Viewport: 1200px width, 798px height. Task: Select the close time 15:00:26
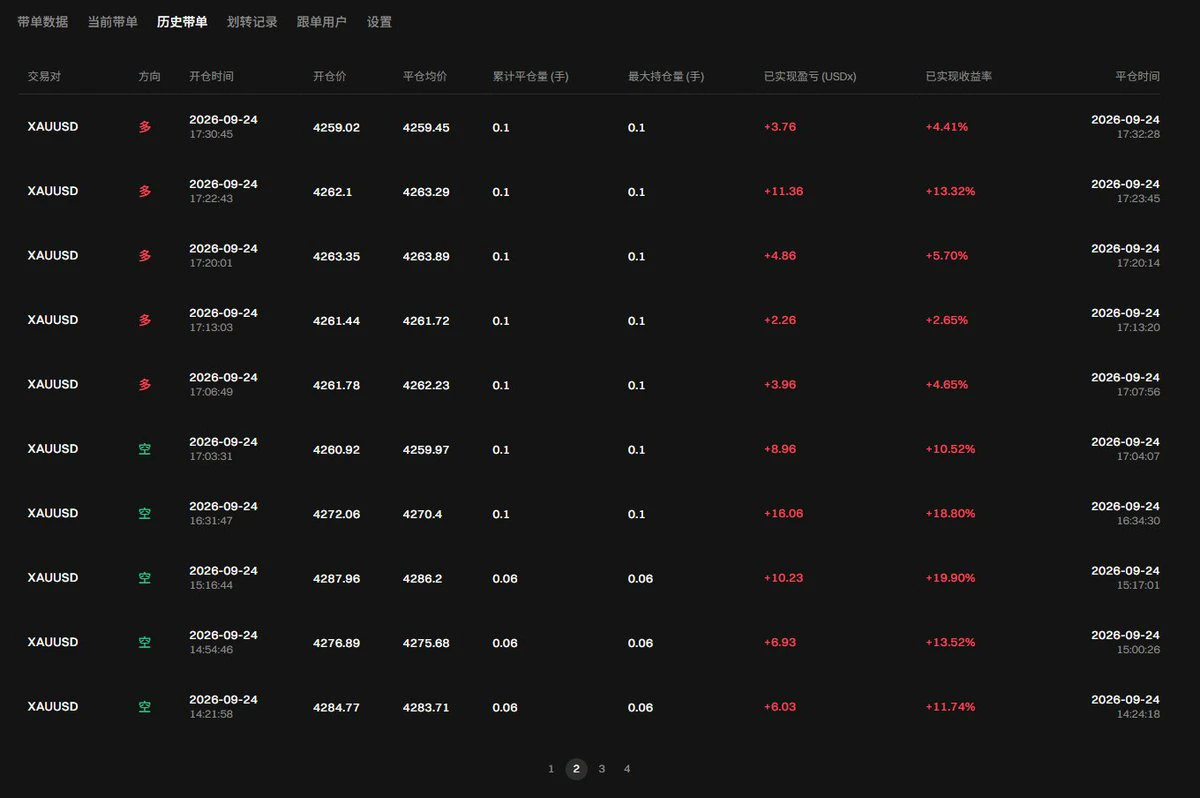1138,650
